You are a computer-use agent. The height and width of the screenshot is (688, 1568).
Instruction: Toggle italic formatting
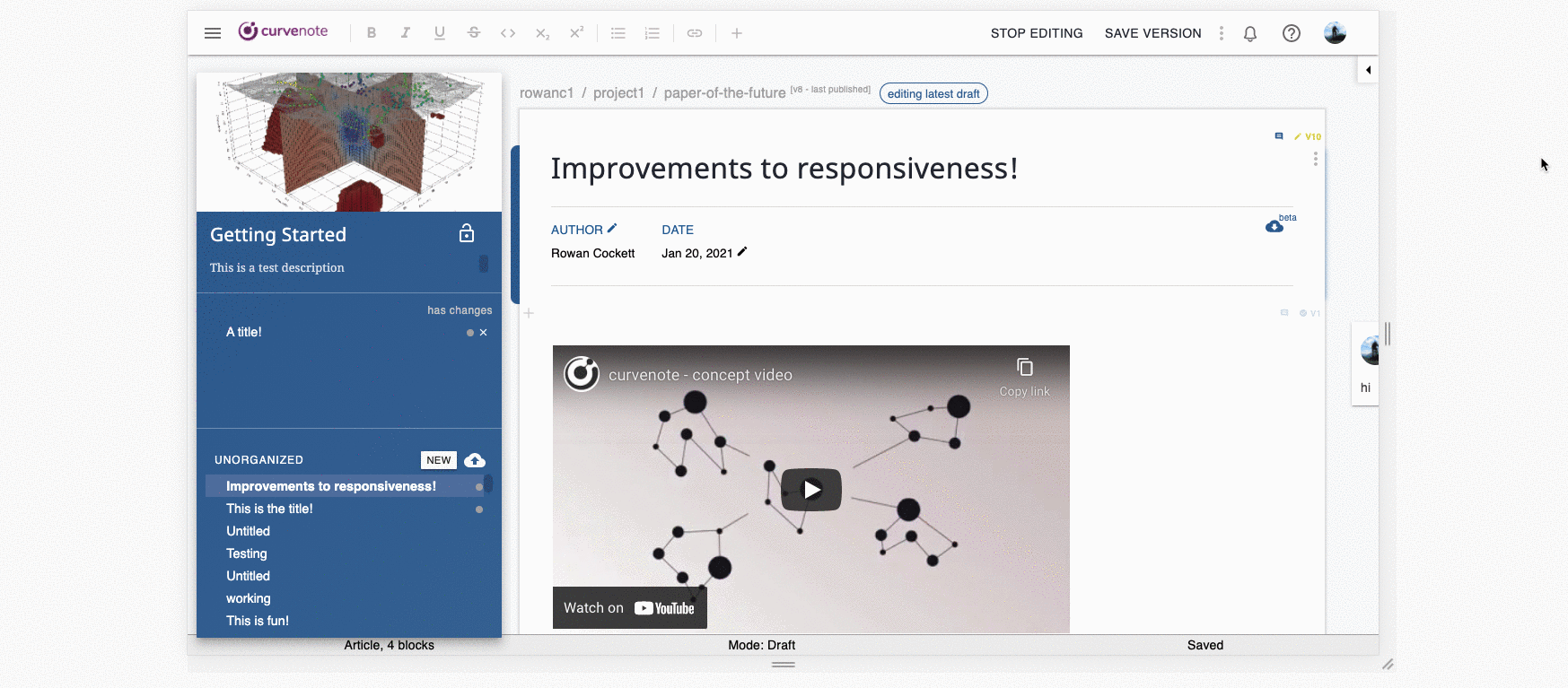point(406,33)
